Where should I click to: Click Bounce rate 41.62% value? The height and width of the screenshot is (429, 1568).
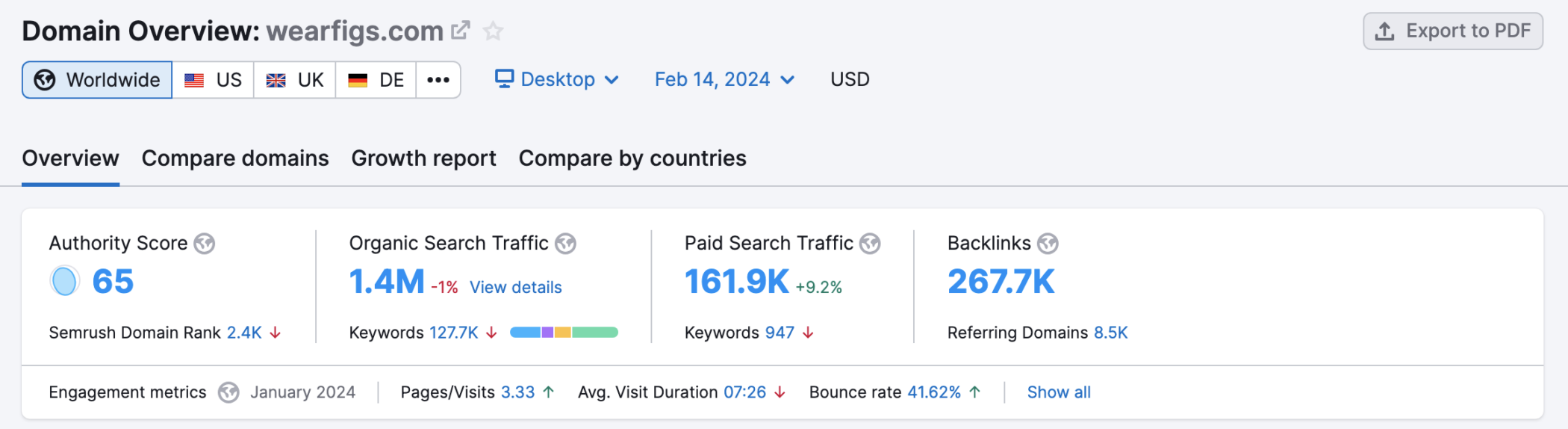[x=934, y=392]
